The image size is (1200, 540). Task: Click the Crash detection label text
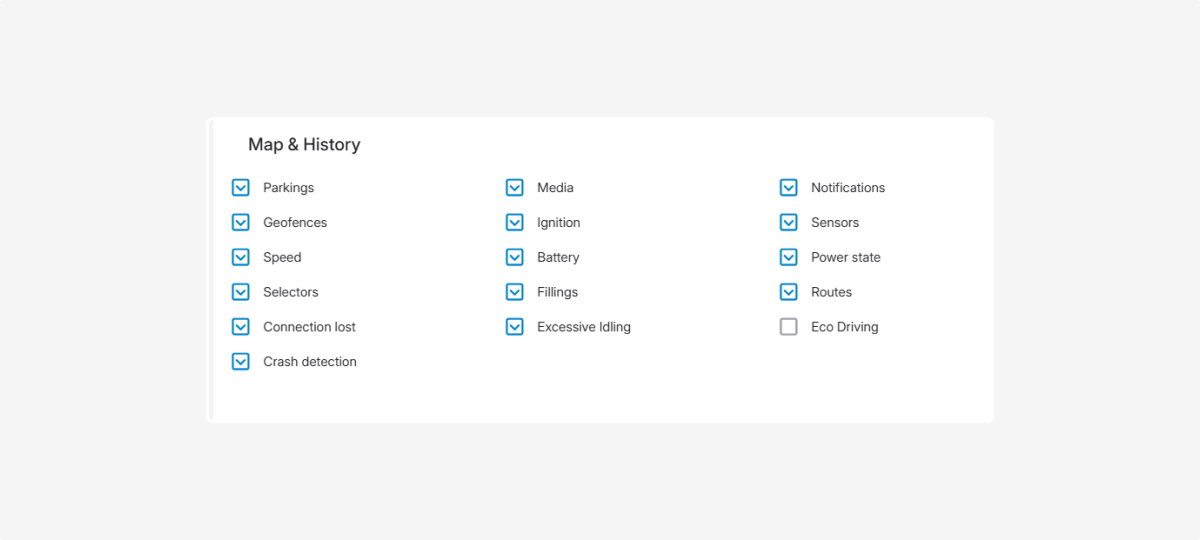[309, 362]
